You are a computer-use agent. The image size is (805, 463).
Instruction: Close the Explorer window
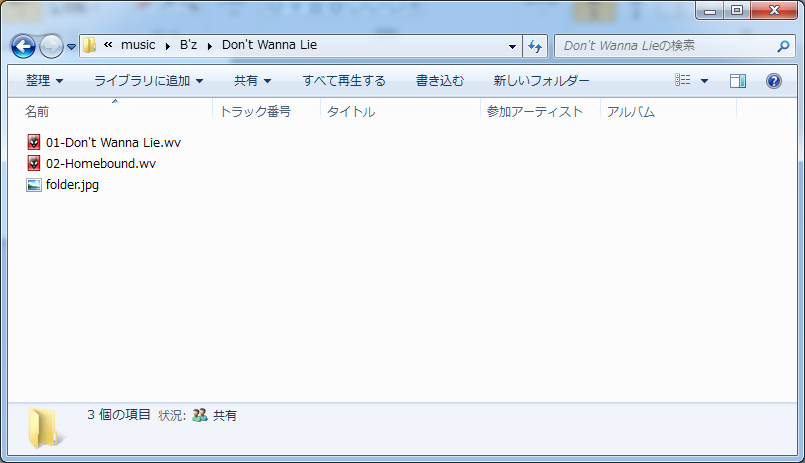pos(774,10)
